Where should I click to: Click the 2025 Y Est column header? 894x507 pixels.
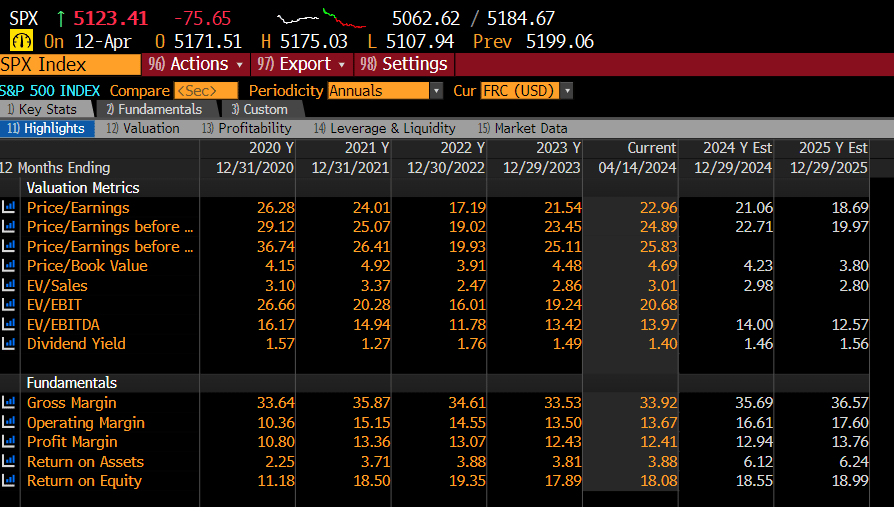click(x=833, y=148)
